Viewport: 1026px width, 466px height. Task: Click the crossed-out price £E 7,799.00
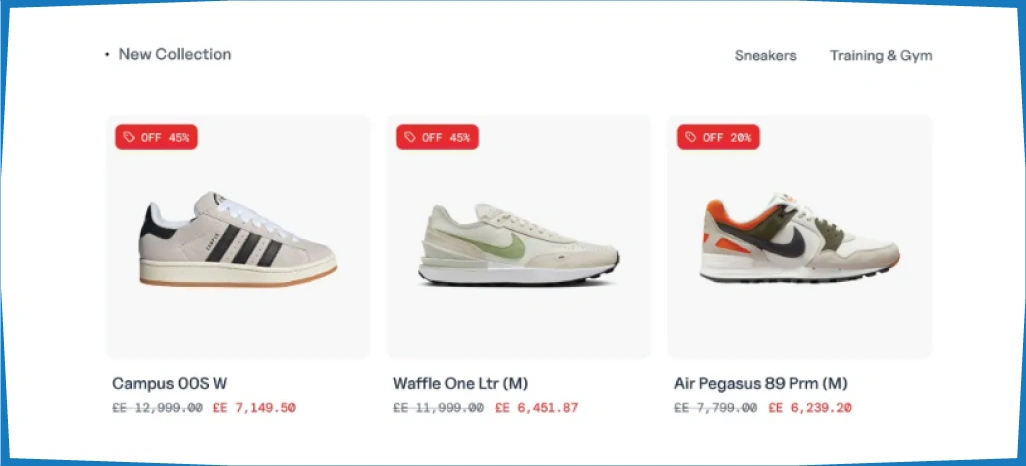point(716,408)
